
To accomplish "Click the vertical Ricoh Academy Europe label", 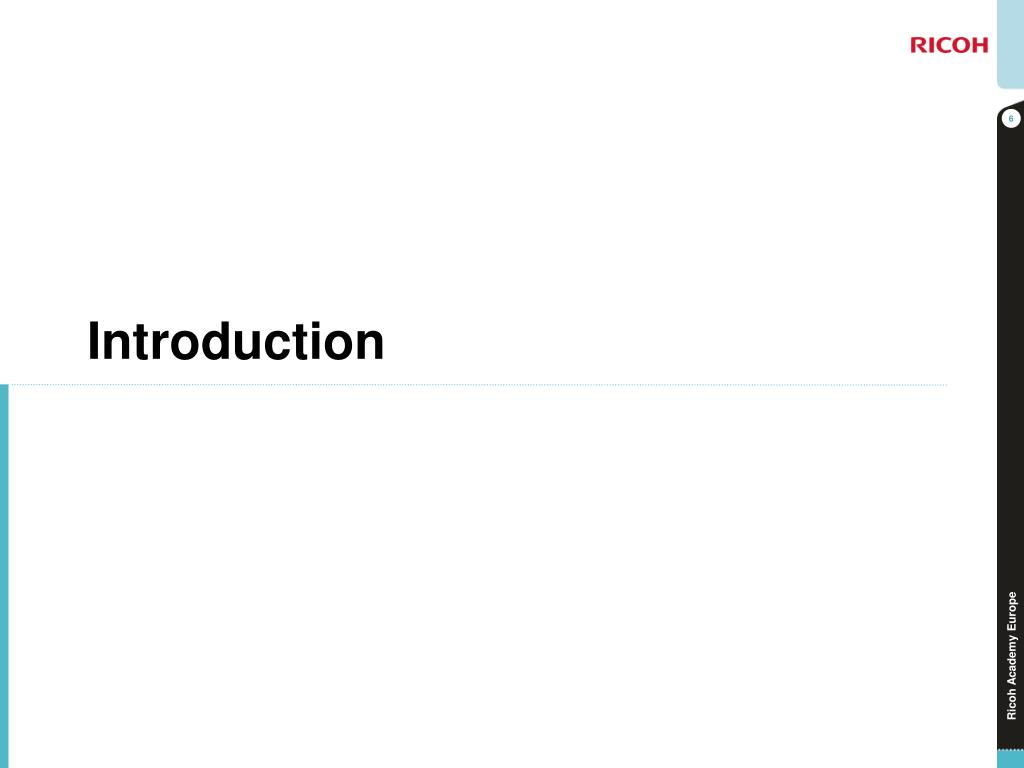I will 1012,656.
